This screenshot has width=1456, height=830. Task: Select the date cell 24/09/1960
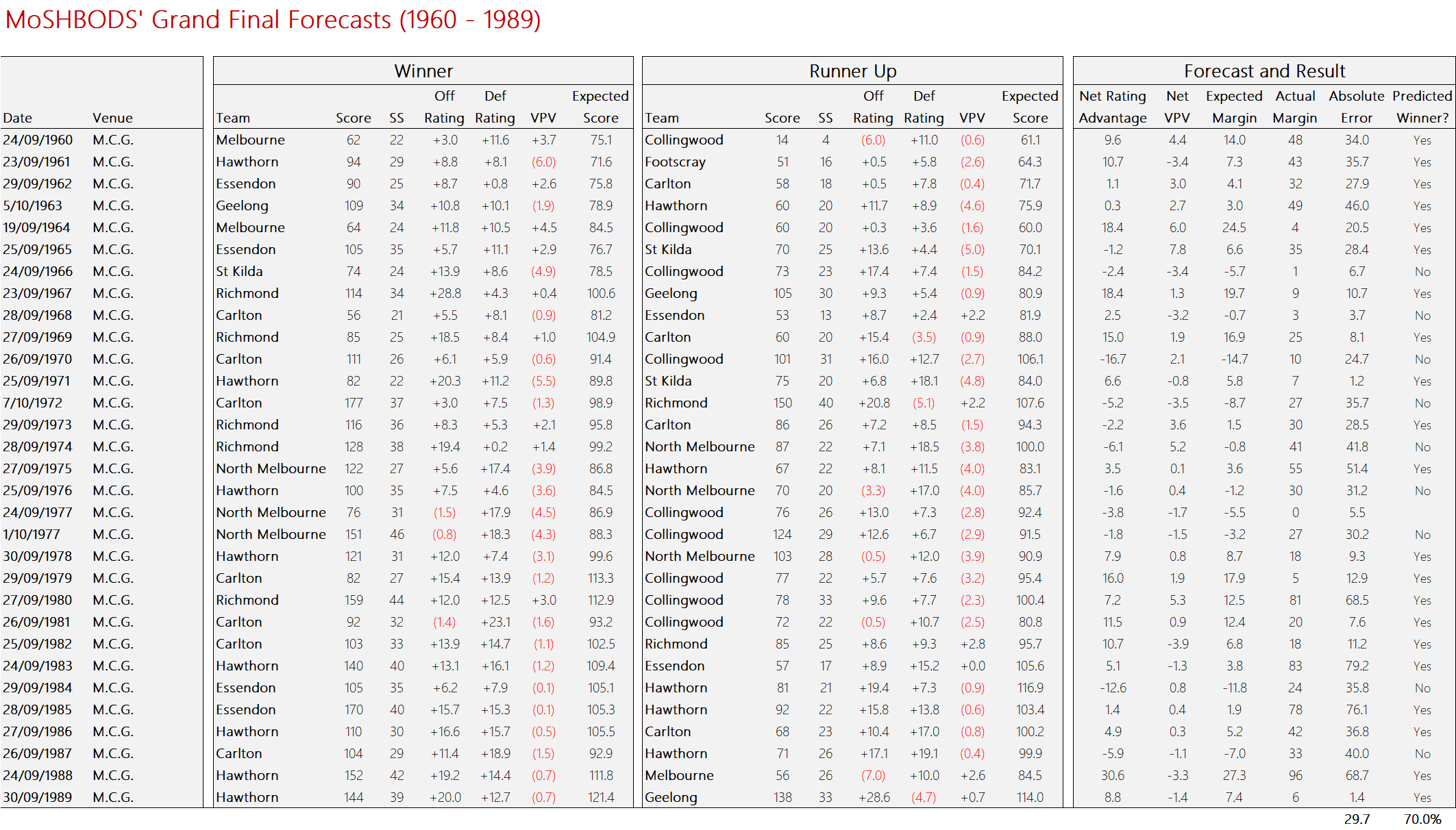pos(38,140)
